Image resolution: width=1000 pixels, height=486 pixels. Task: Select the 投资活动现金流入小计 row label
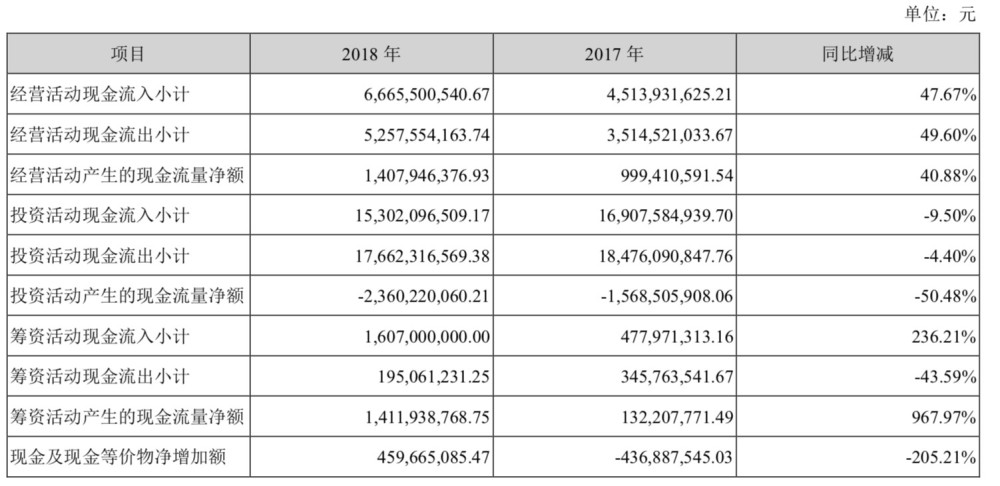click(x=100, y=216)
